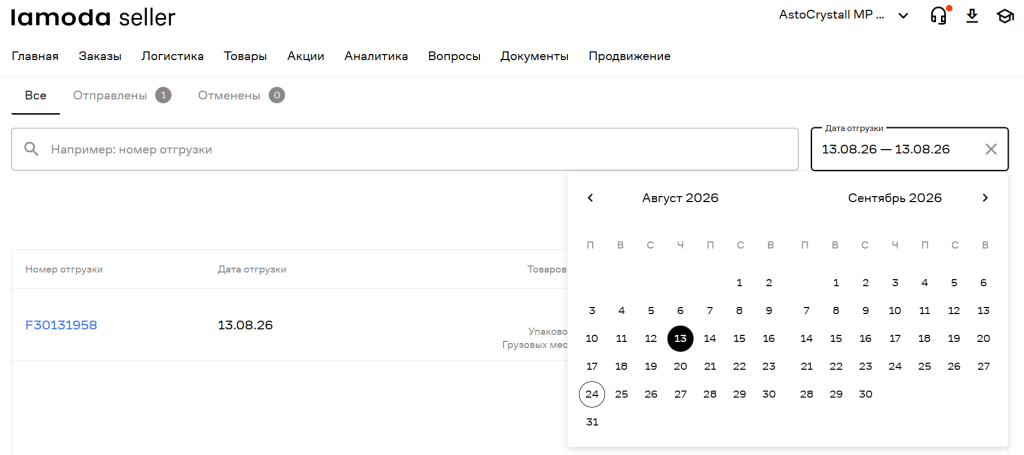The image size is (1024, 455).
Task: Open the Документы menu item
Action: [x=534, y=56]
